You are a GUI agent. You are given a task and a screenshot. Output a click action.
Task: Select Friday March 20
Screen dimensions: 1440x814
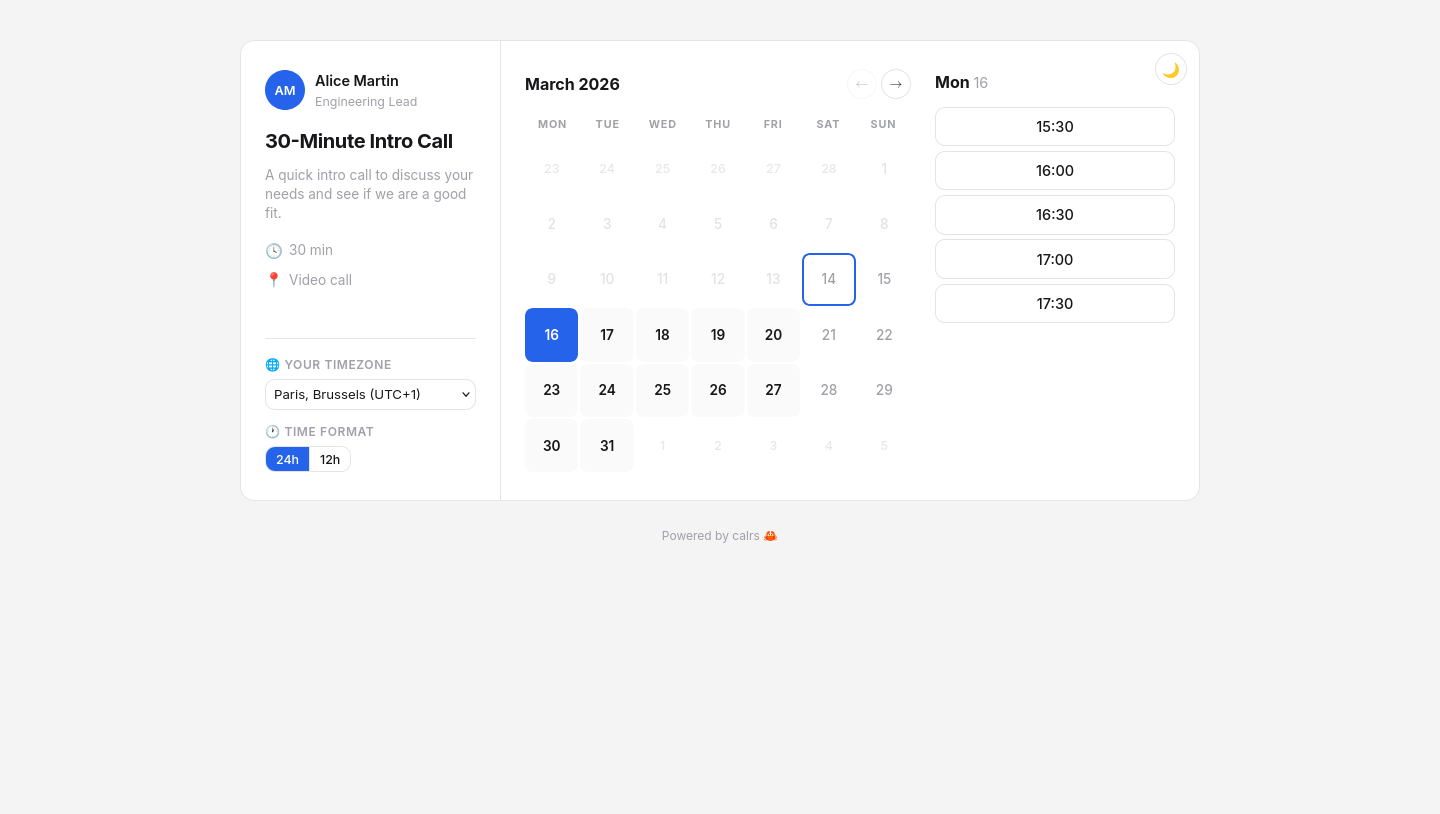(773, 335)
